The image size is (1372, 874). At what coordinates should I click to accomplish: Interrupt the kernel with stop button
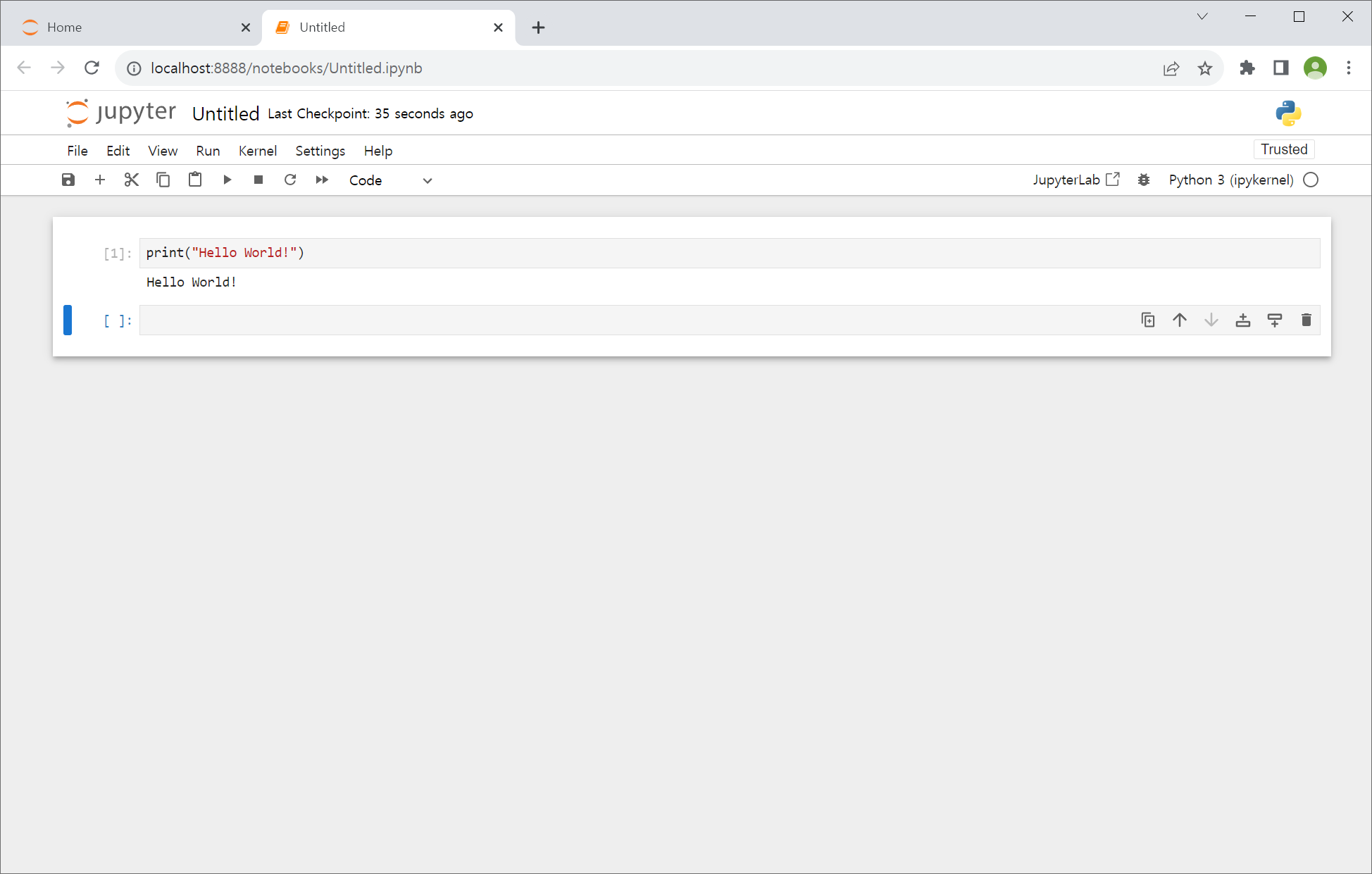click(x=258, y=180)
